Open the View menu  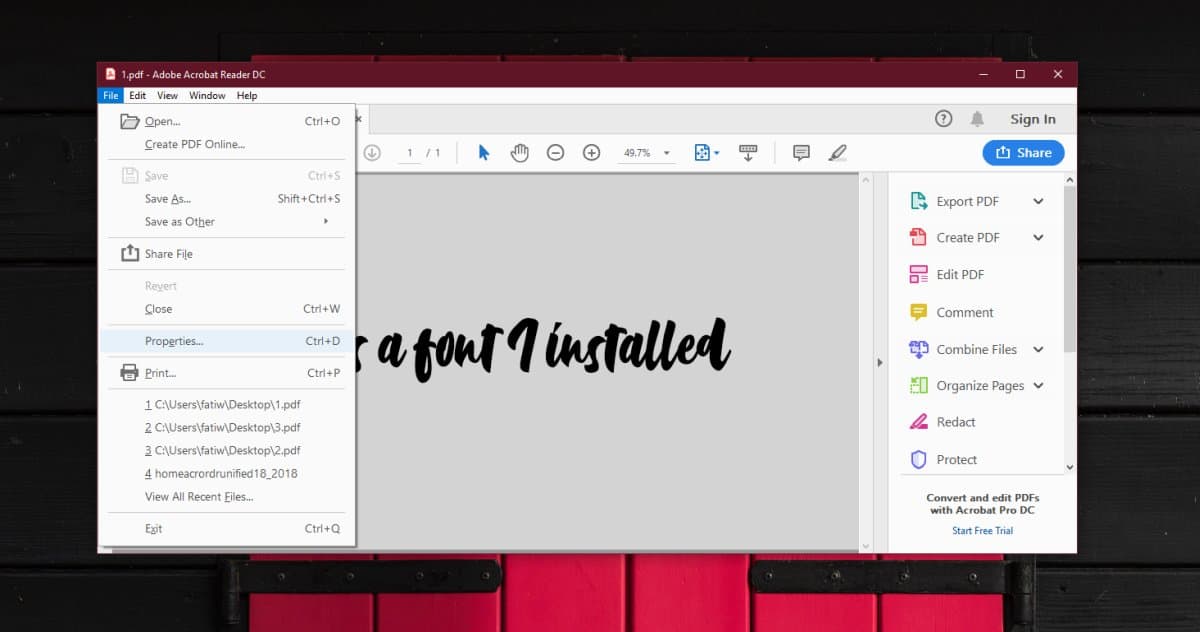pos(167,95)
